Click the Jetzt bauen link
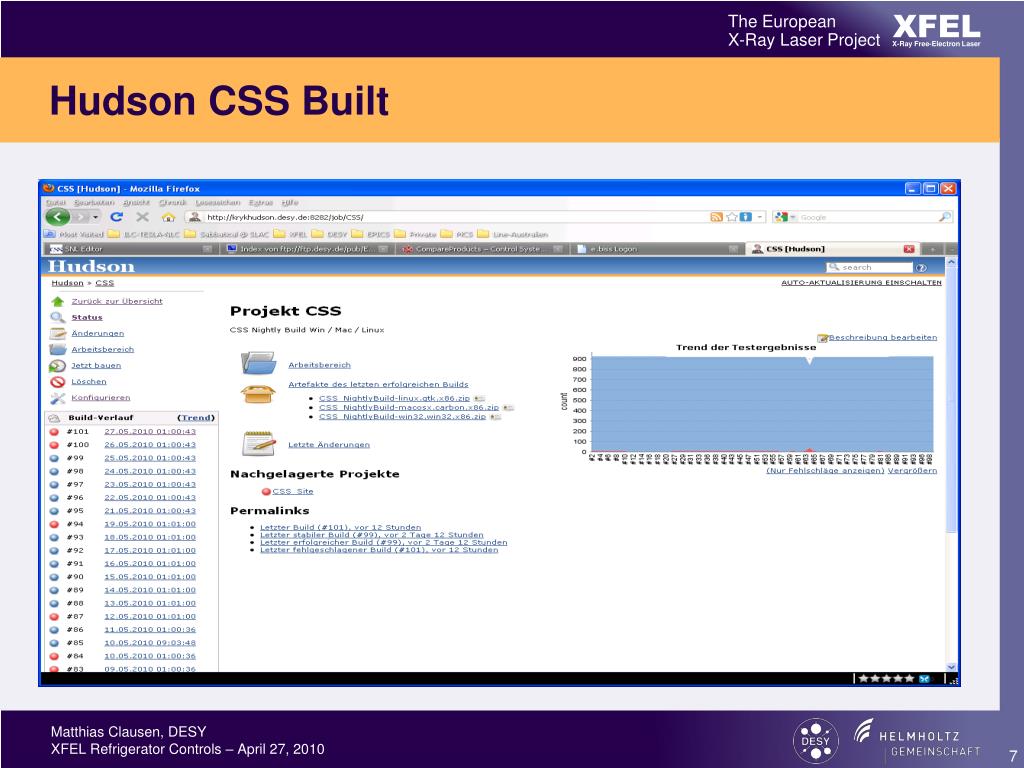 (x=96, y=366)
